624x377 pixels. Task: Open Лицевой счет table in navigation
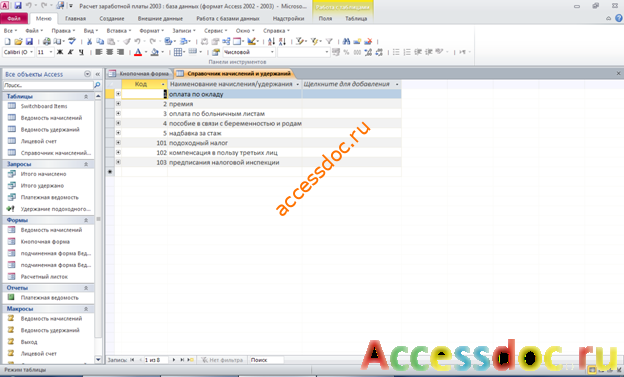click(x=39, y=141)
